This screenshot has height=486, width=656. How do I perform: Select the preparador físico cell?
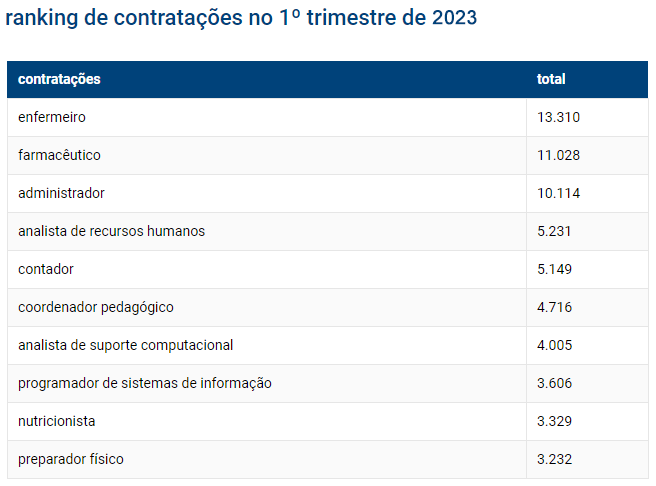71,459
